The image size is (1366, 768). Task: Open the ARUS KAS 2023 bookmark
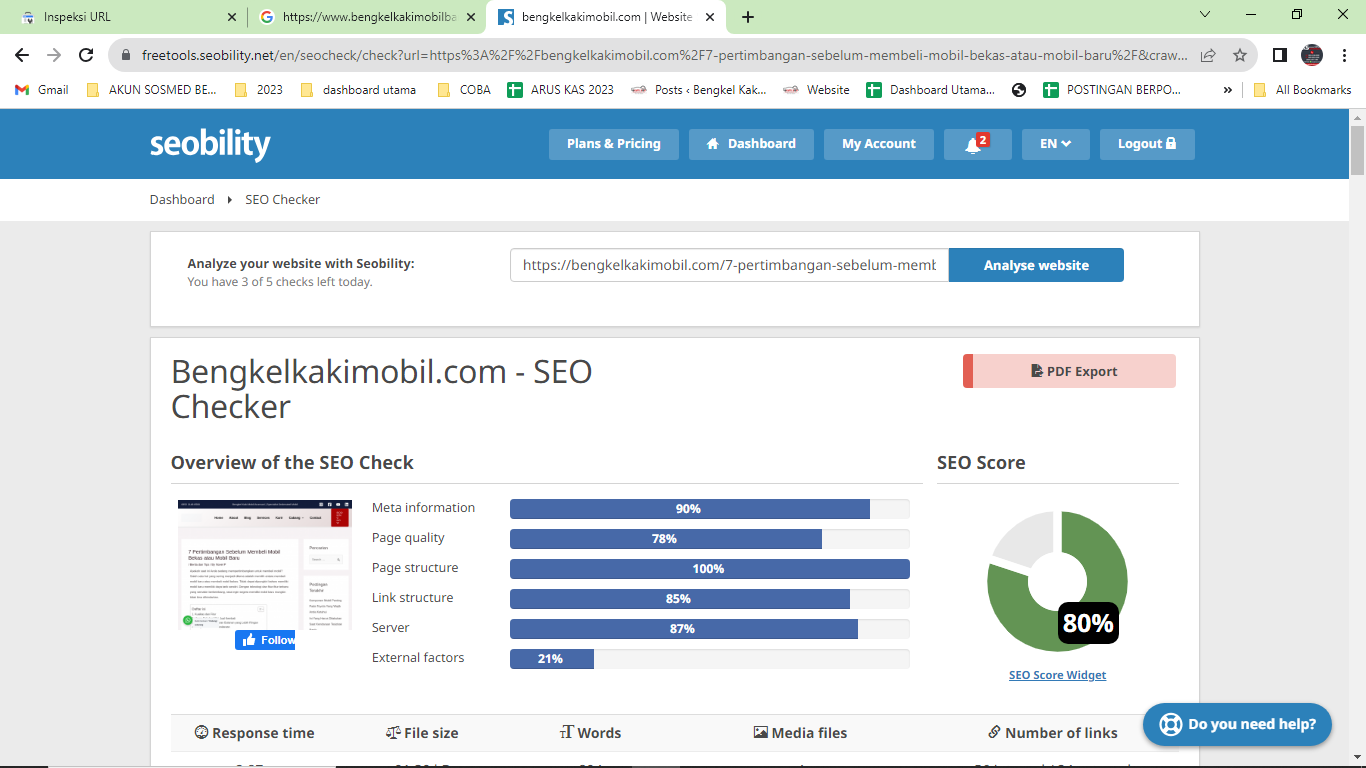(x=561, y=89)
